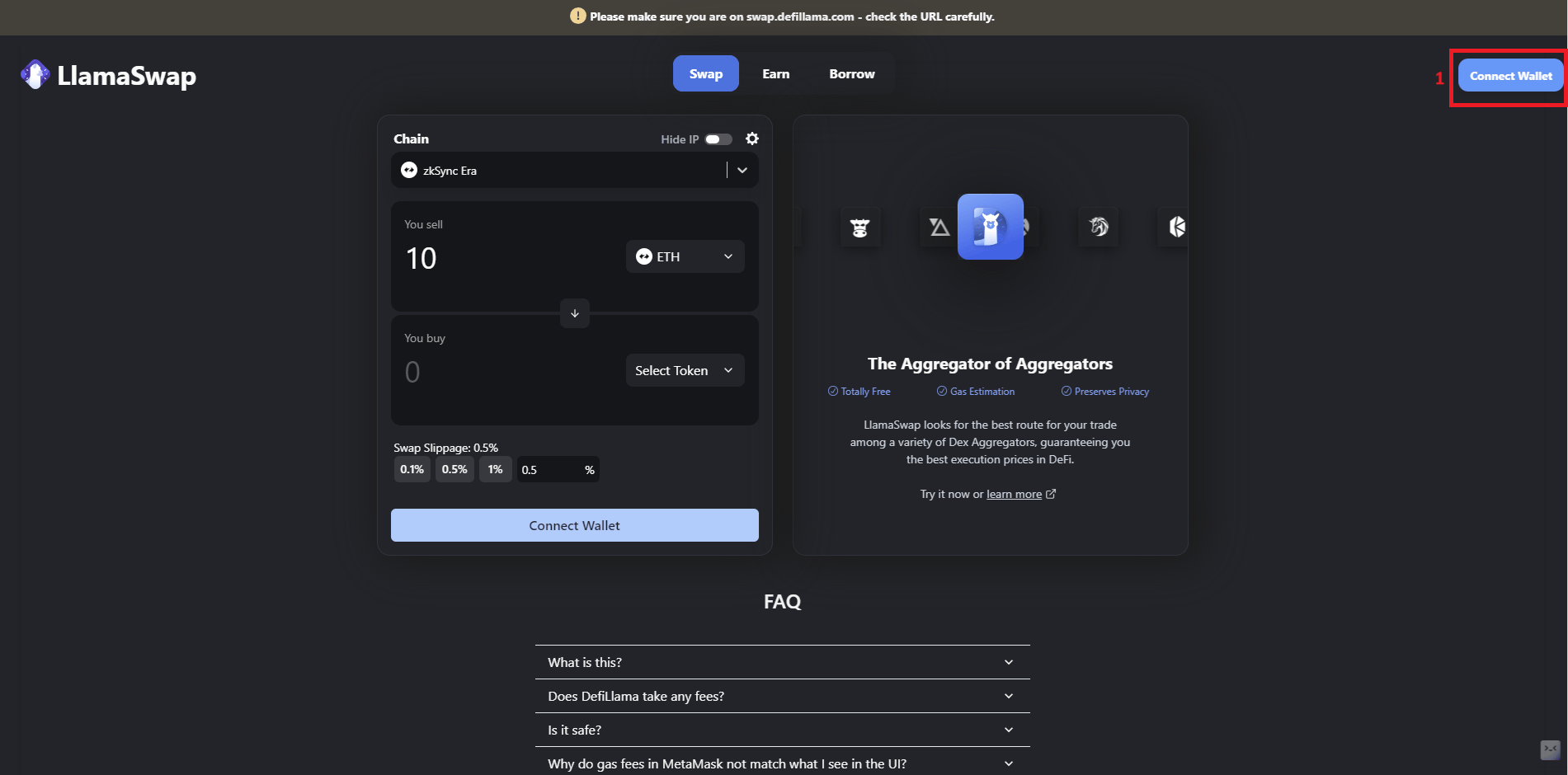
Task: Click the CoW Swap aggregator icon
Action: (859, 228)
